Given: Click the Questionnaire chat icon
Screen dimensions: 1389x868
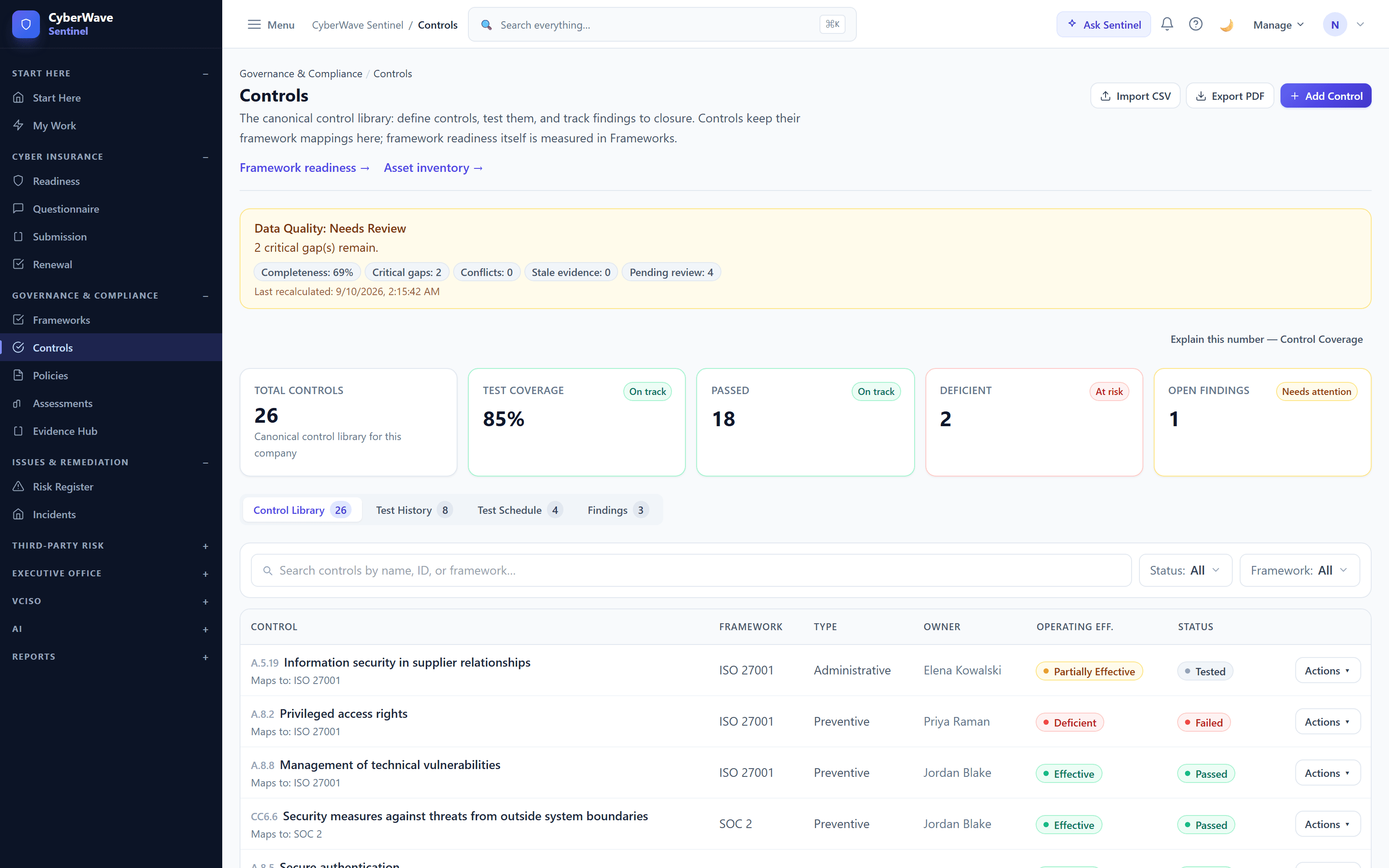Looking at the screenshot, I should point(18,208).
